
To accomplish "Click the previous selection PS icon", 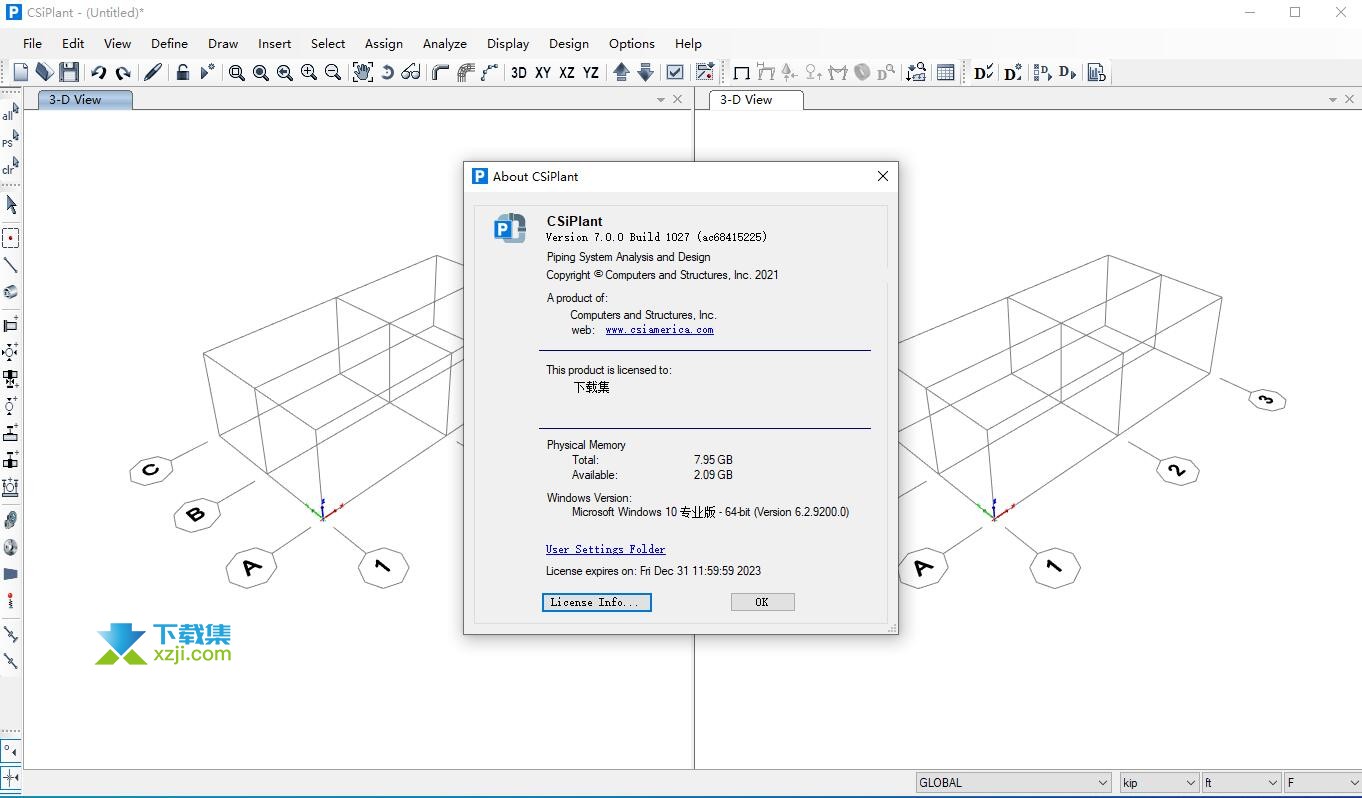I will pos(10,139).
